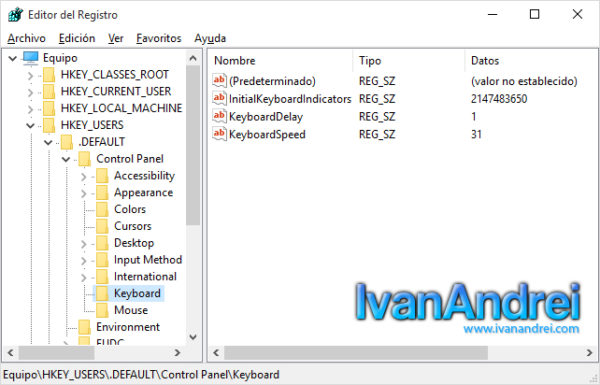Expand HKEY_CLASSES_ROOT
The width and height of the screenshot is (600, 385).
30,75
